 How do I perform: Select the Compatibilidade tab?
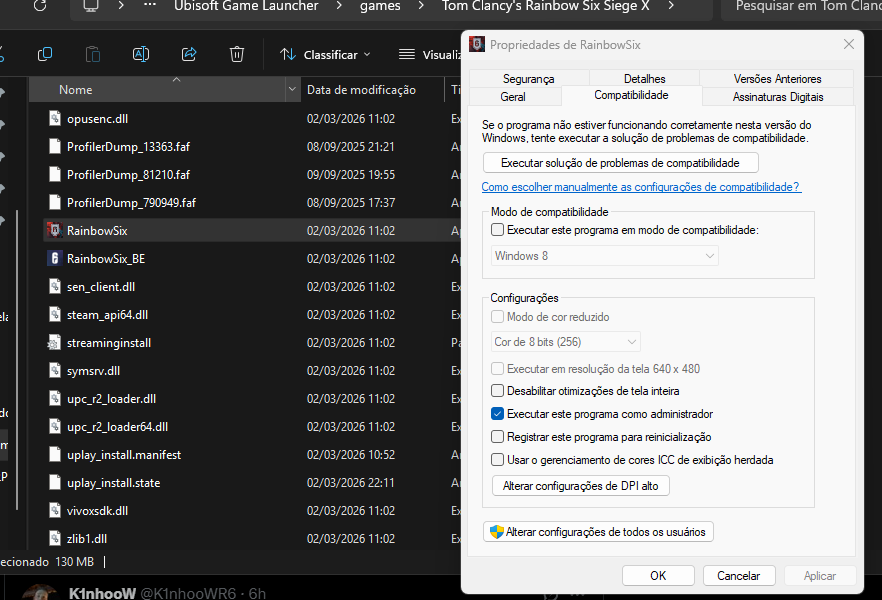coord(631,95)
